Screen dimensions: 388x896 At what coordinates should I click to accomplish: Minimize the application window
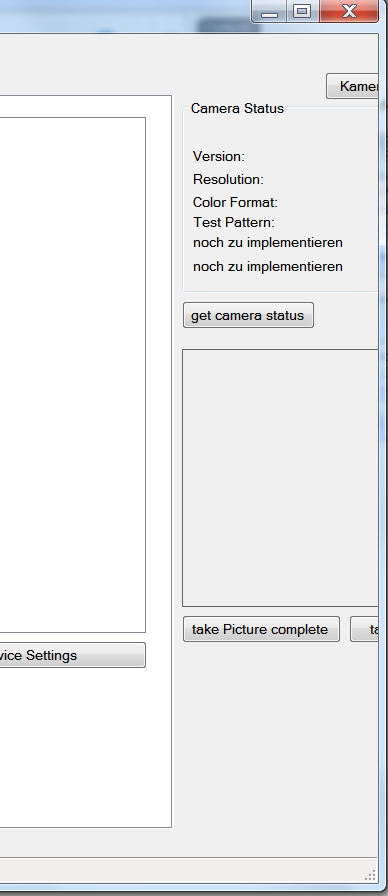(269, 11)
